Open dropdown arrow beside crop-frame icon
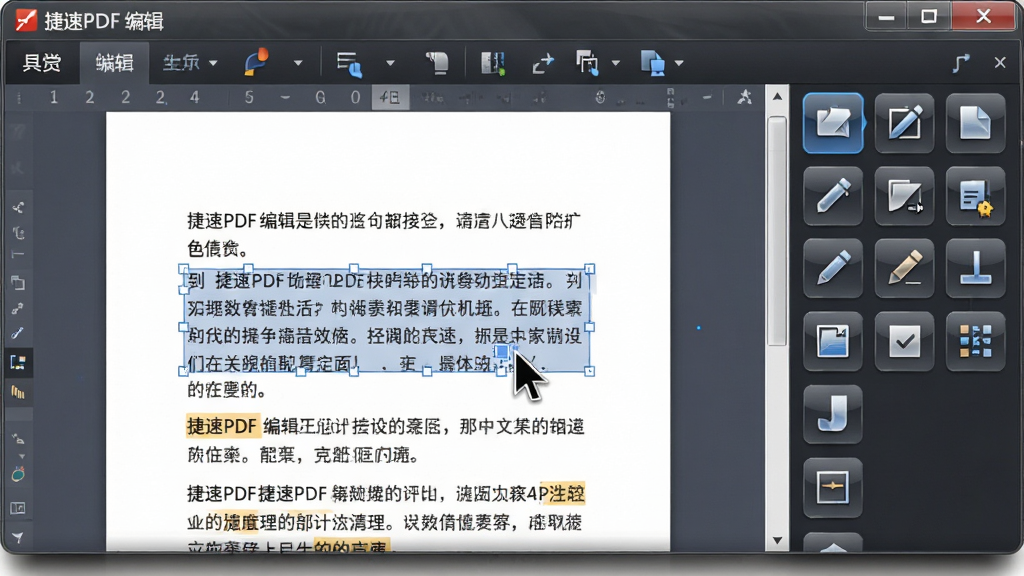This screenshot has height=576, width=1024. point(615,63)
